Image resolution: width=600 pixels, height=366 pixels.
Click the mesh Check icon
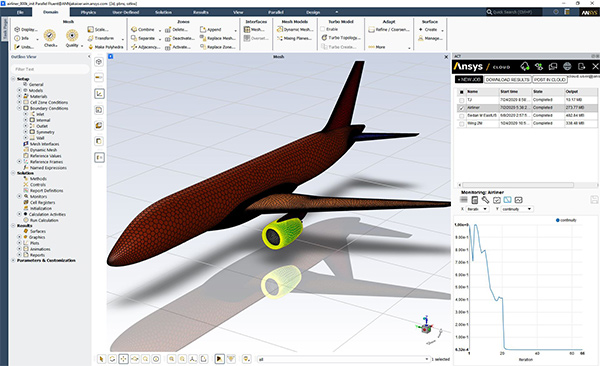50,36
